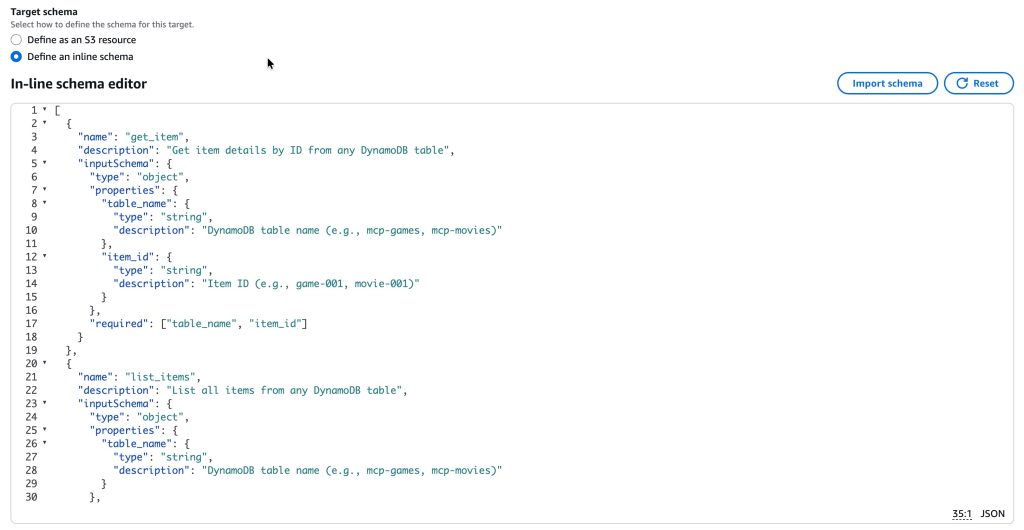Fold the properties block at line 7

(44, 189)
